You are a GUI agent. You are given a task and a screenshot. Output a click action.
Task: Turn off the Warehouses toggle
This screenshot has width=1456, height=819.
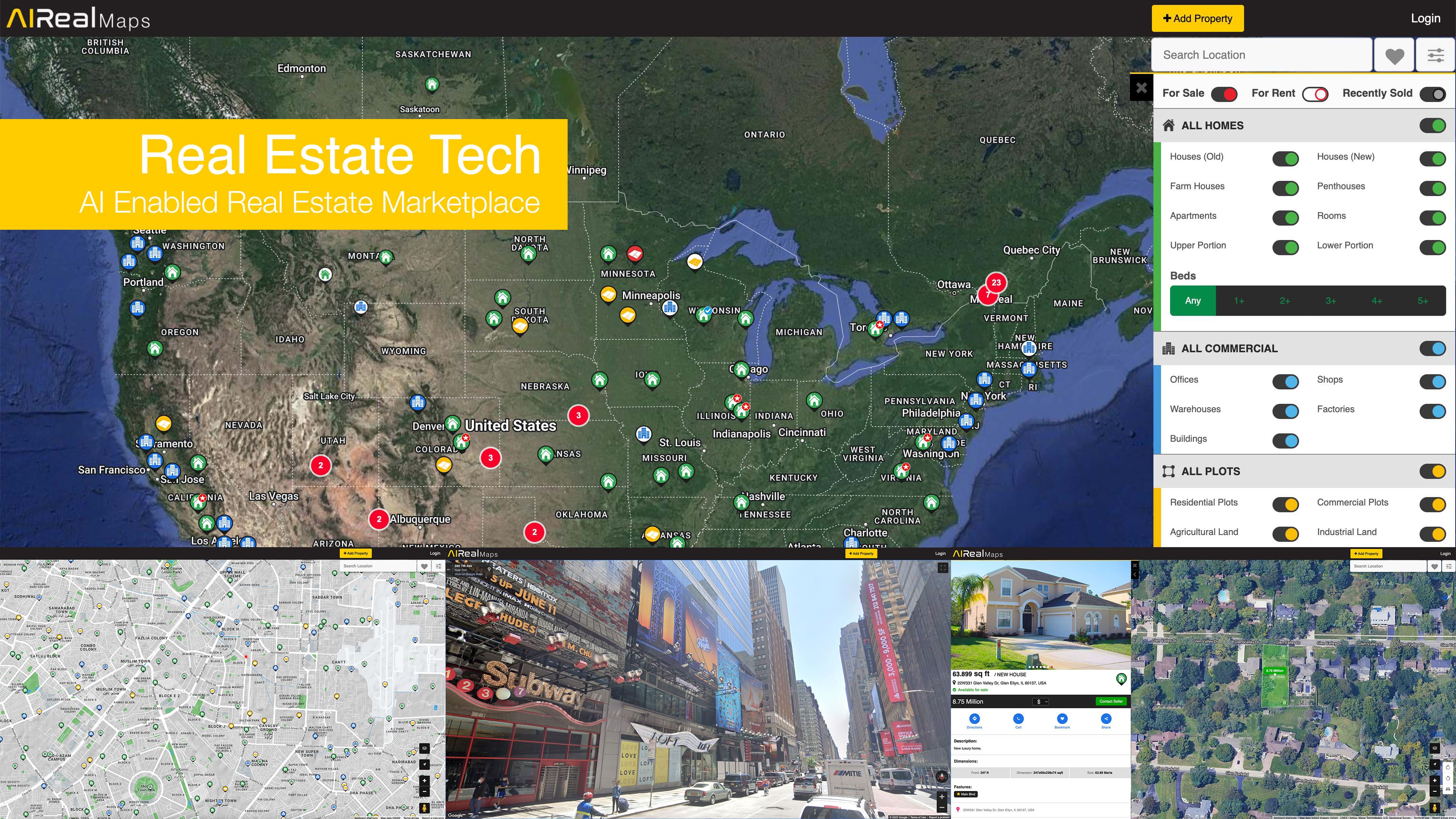pos(1285,411)
